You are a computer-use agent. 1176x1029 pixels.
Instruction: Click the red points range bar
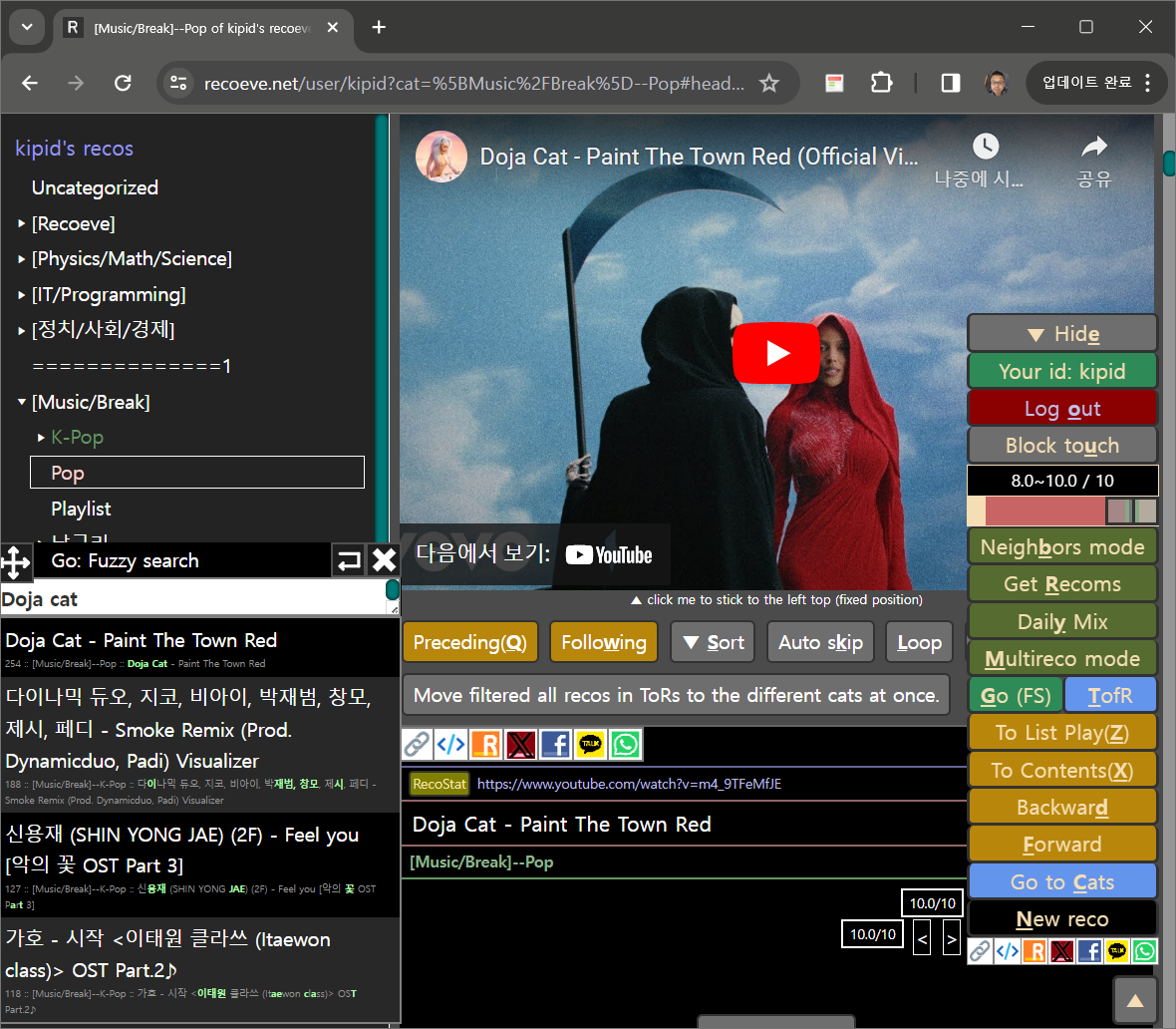point(1044,512)
